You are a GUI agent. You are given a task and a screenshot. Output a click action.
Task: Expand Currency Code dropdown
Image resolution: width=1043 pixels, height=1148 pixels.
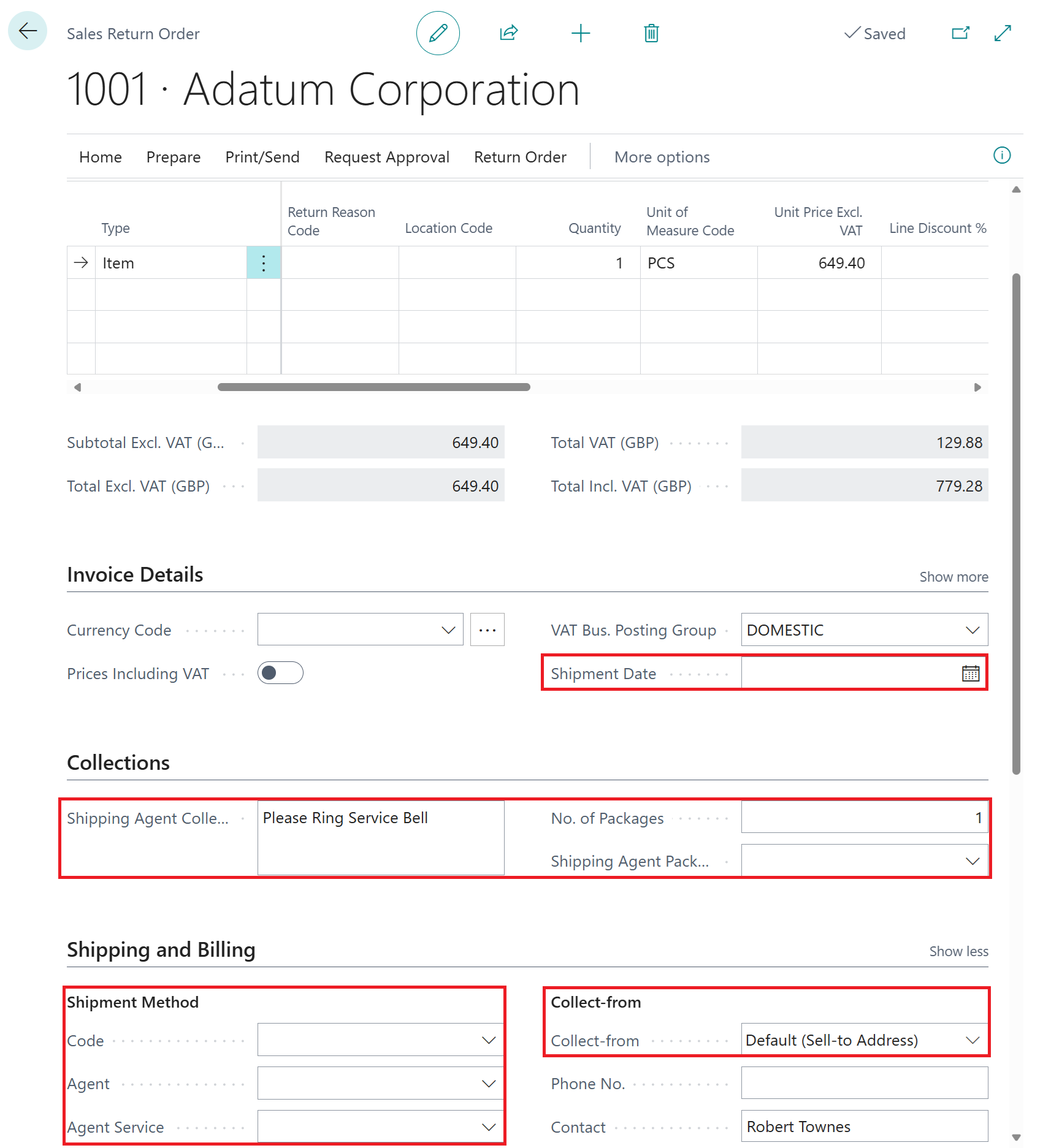point(448,629)
